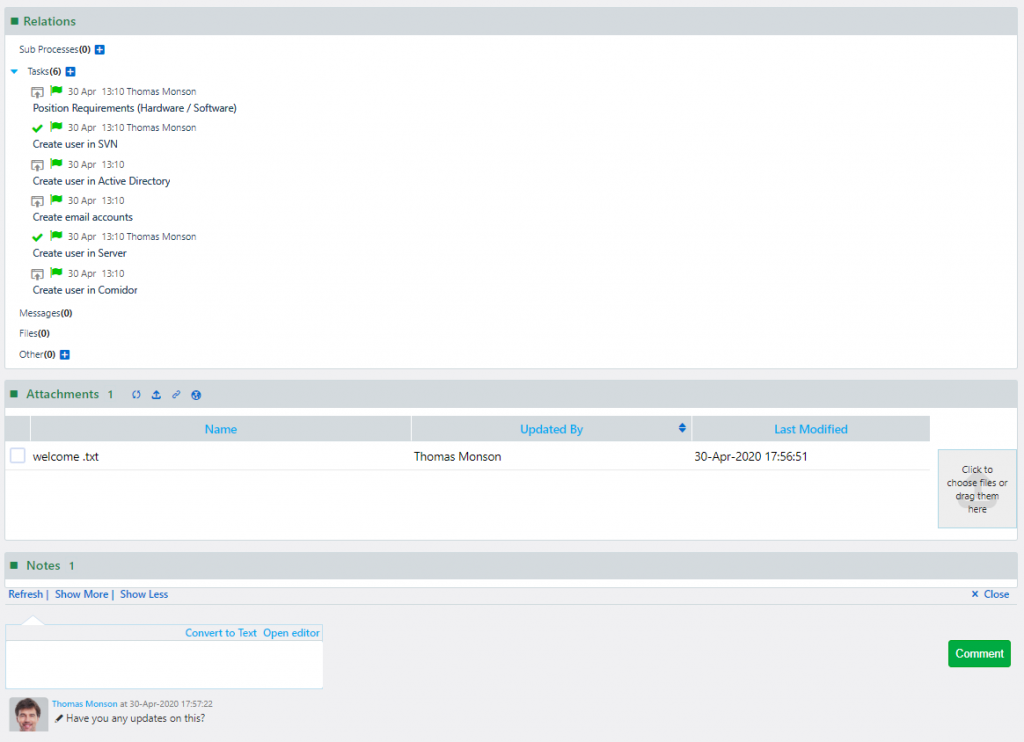
Task: Upload a file with the upload icon
Action: point(157,394)
